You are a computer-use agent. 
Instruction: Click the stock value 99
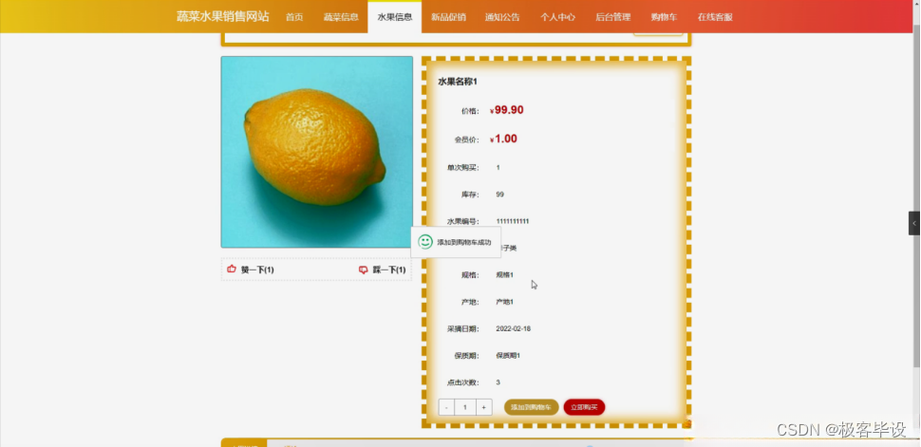pyautogui.click(x=500, y=194)
